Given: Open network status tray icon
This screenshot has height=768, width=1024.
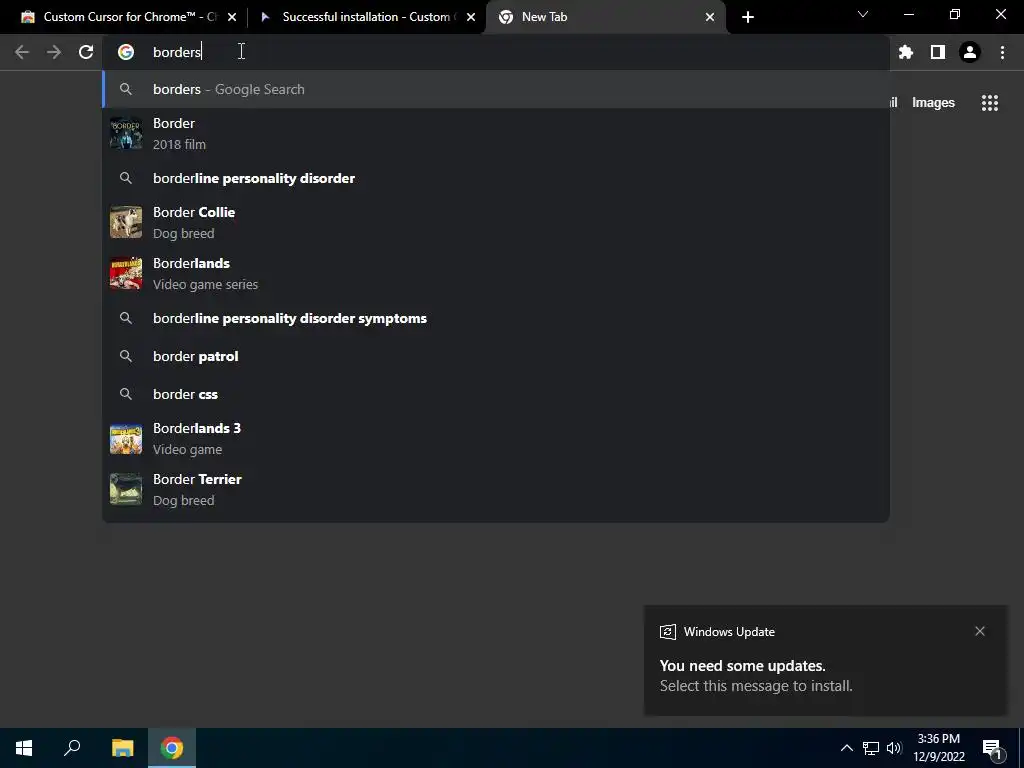Looking at the screenshot, I should (x=871, y=748).
